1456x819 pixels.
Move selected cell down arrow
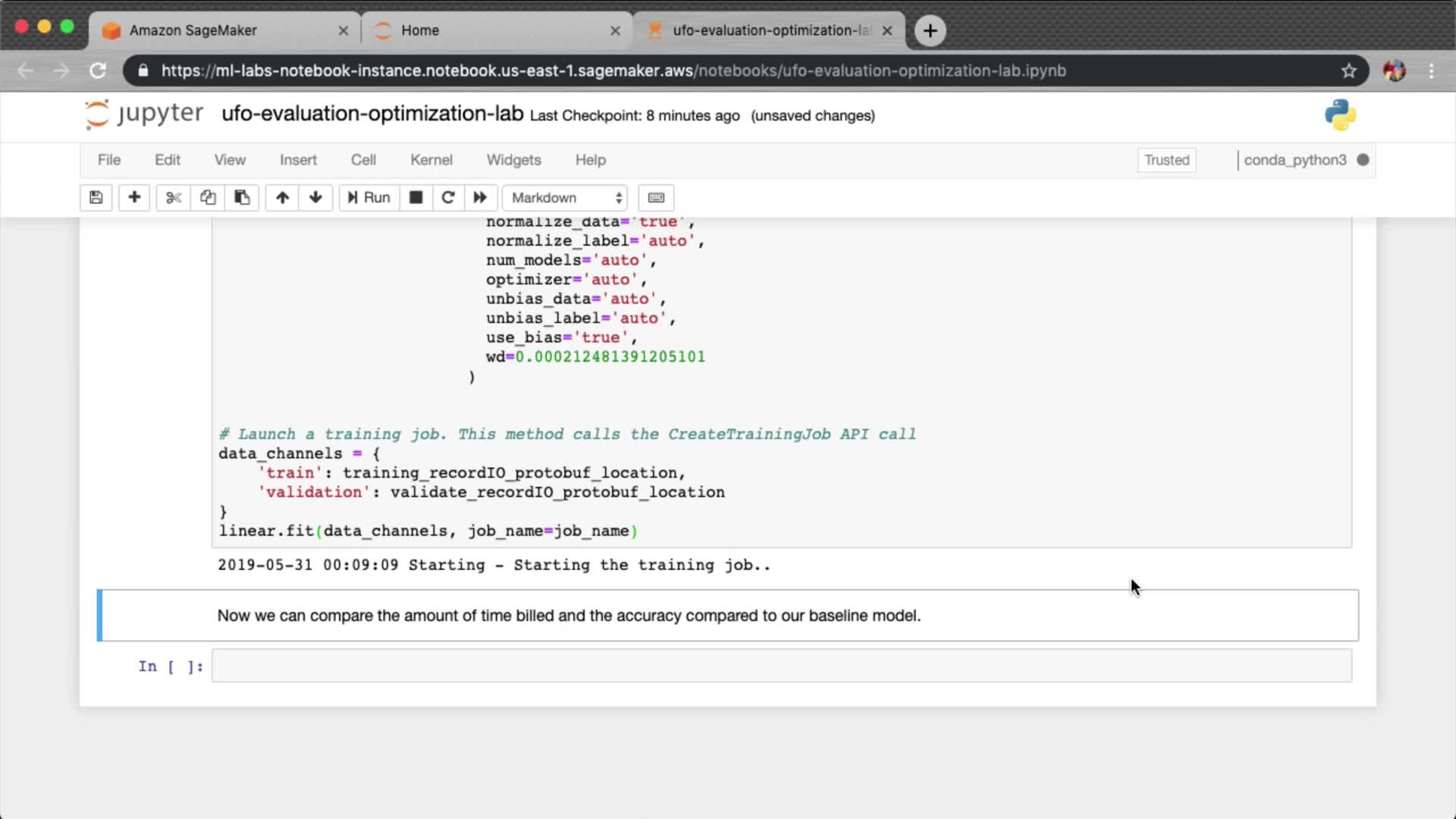click(x=315, y=198)
